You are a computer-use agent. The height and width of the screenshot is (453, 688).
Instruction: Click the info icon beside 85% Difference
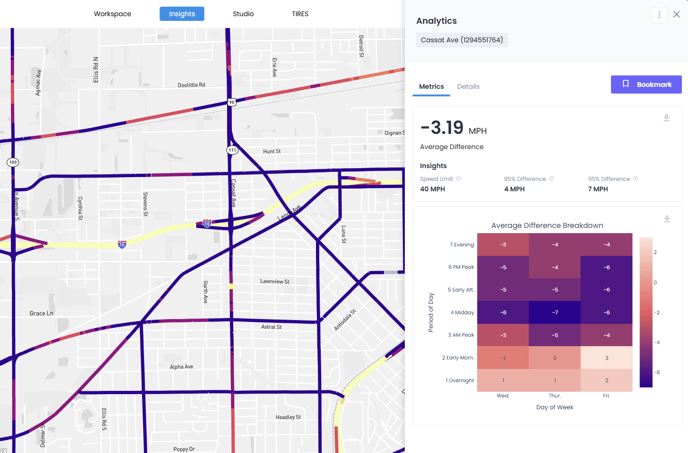551,179
